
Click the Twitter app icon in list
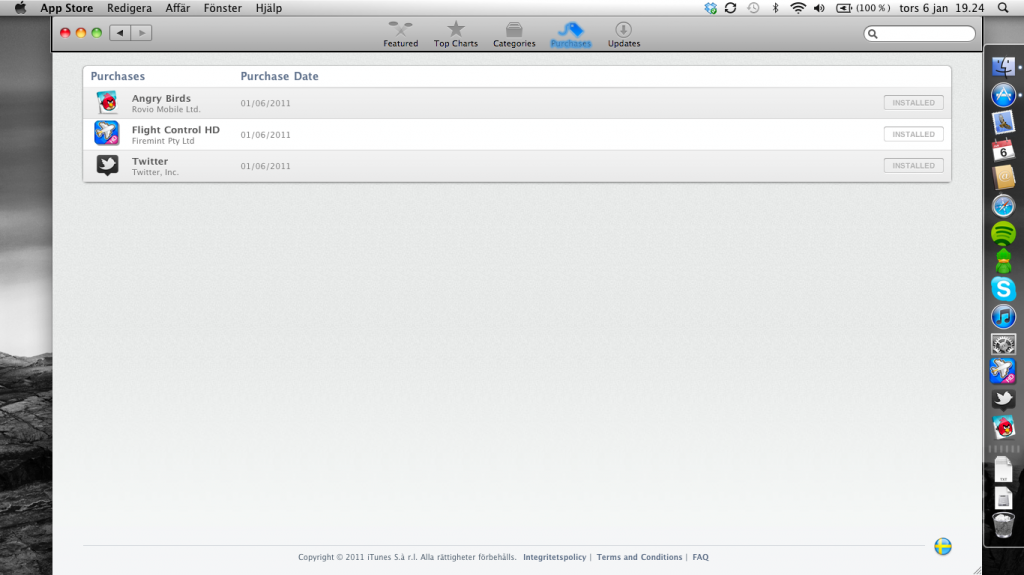click(x=107, y=165)
